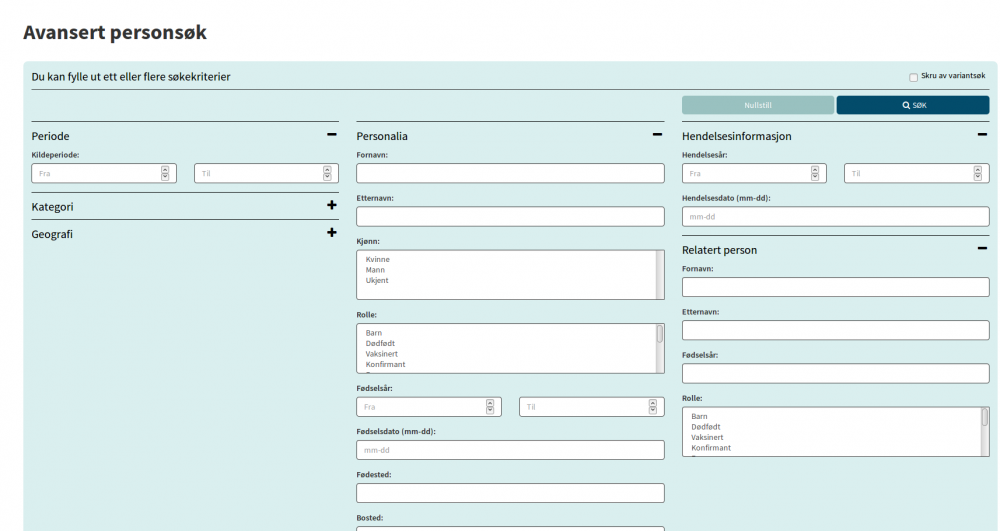The image size is (1000, 531).
Task: Focus the Relatert person Fornavn field
Action: click(835, 287)
